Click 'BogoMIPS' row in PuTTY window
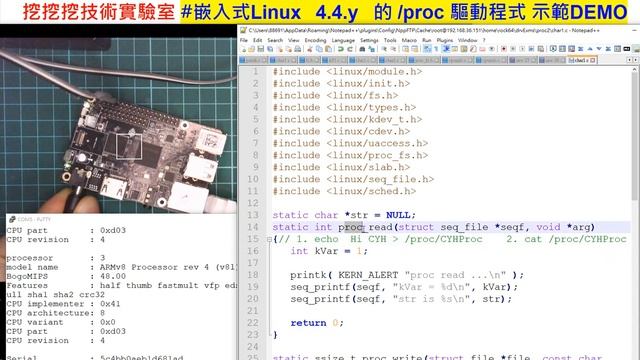This screenshot has width=640, height=360. coord(121,276)
